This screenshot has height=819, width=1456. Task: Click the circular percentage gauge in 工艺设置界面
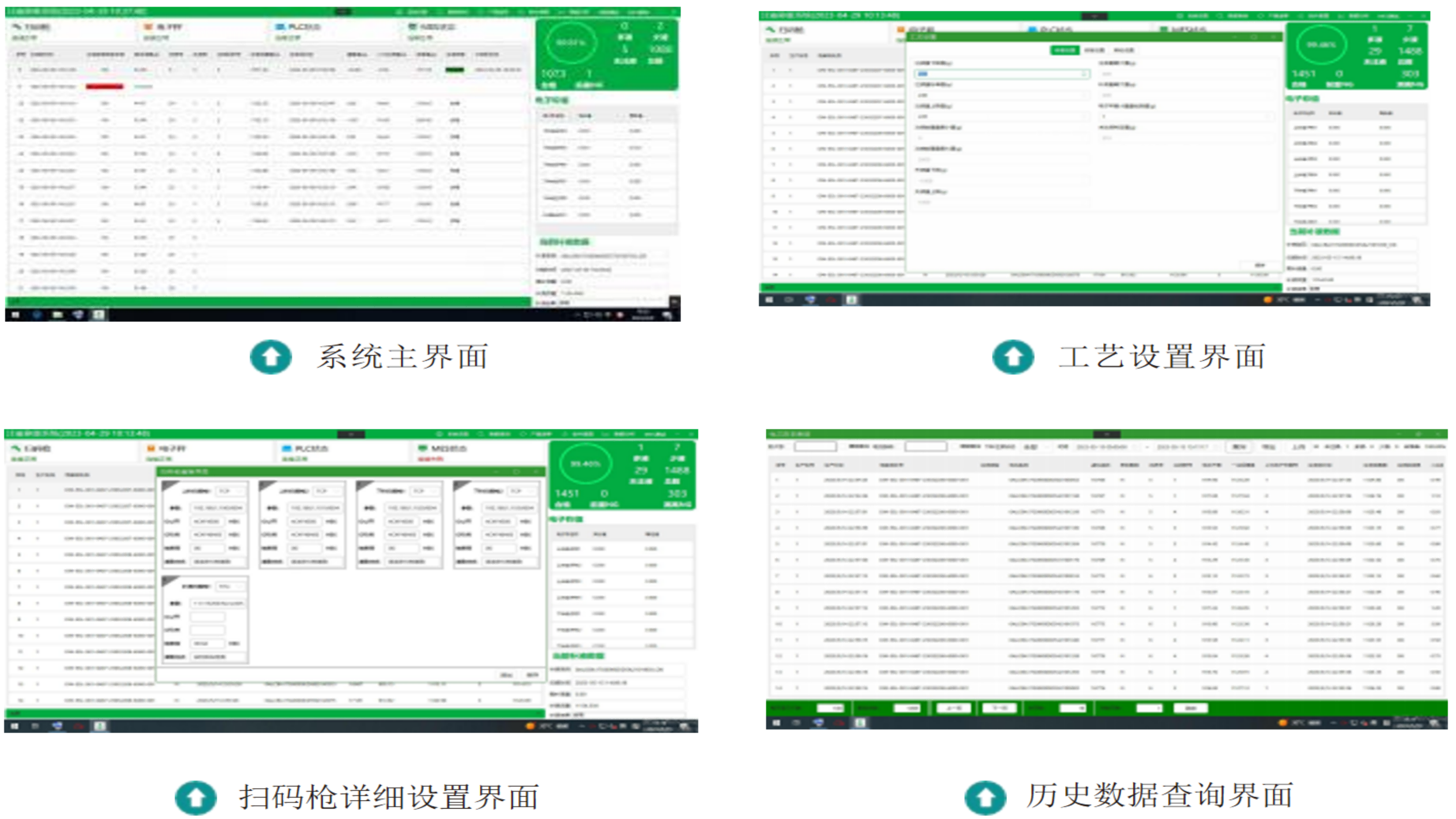pyautogui.click(x=1322, y=45)
